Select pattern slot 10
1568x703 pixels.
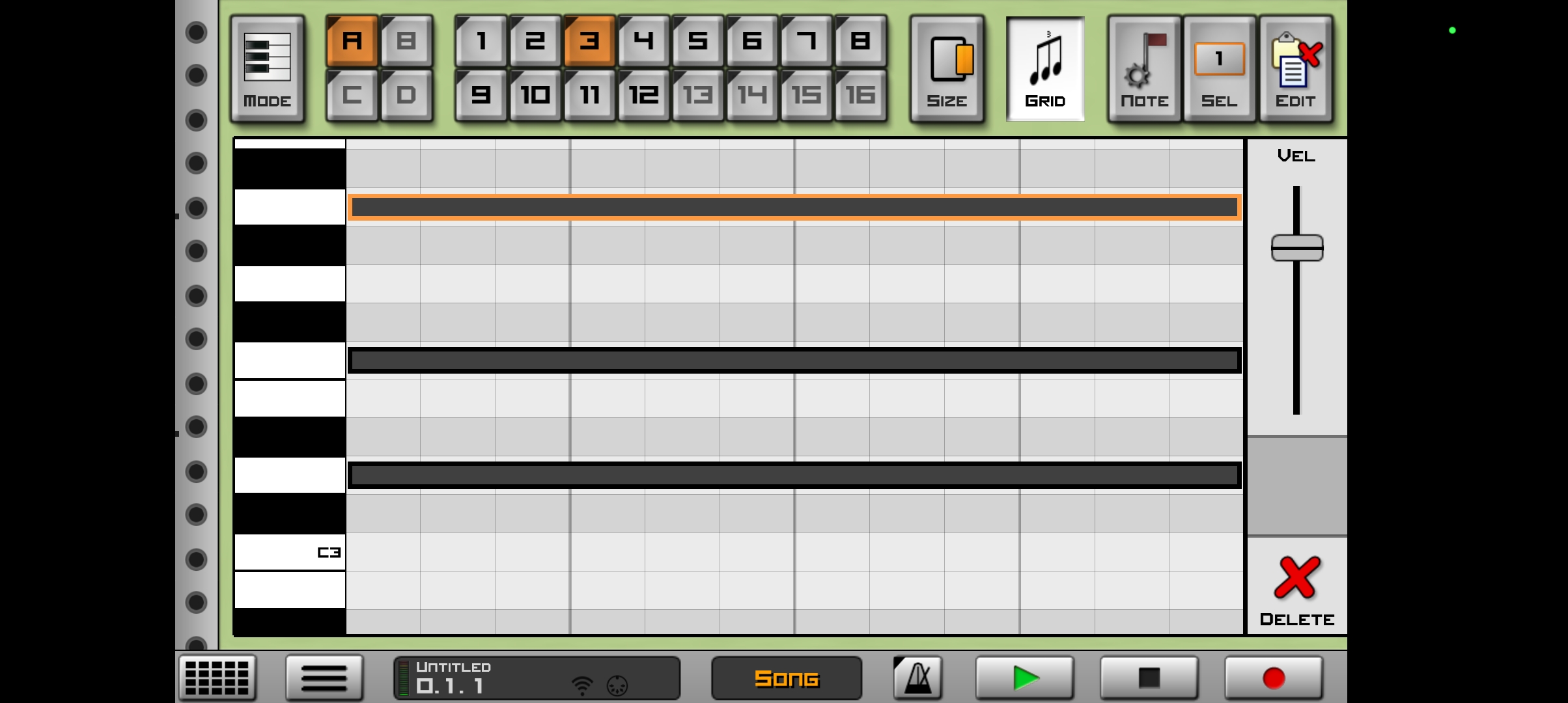pyautogui.click(x=535, y=95)
